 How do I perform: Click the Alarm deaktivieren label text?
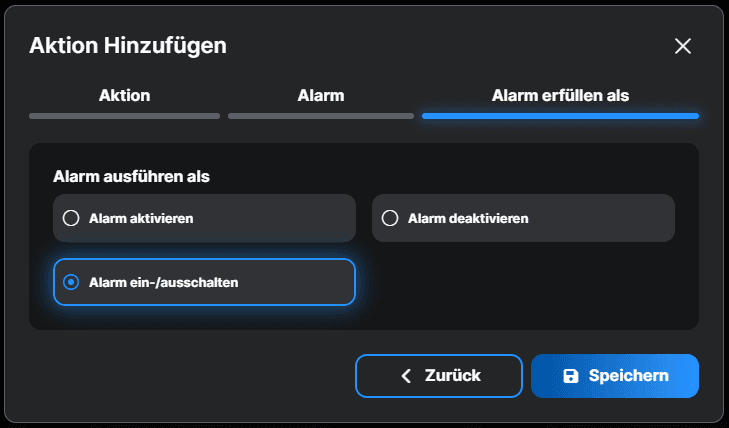click(468, 218)
